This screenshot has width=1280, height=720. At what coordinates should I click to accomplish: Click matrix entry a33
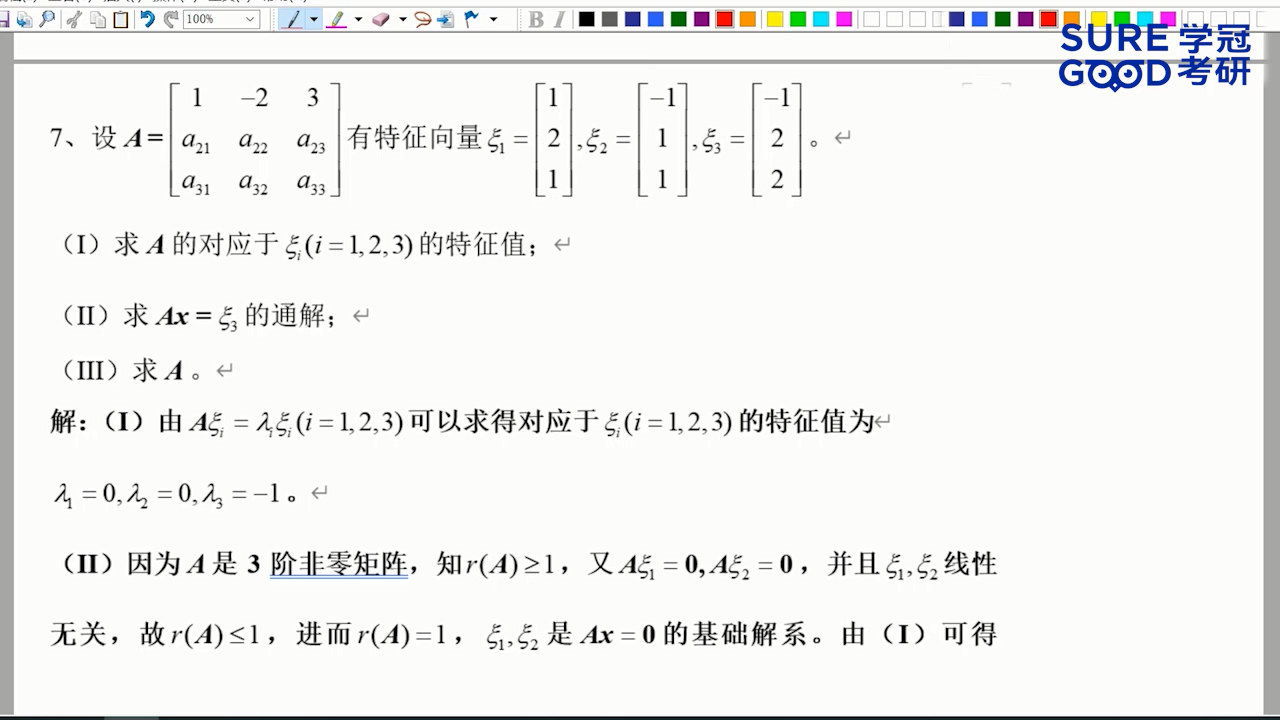click(x=311, y=183)
